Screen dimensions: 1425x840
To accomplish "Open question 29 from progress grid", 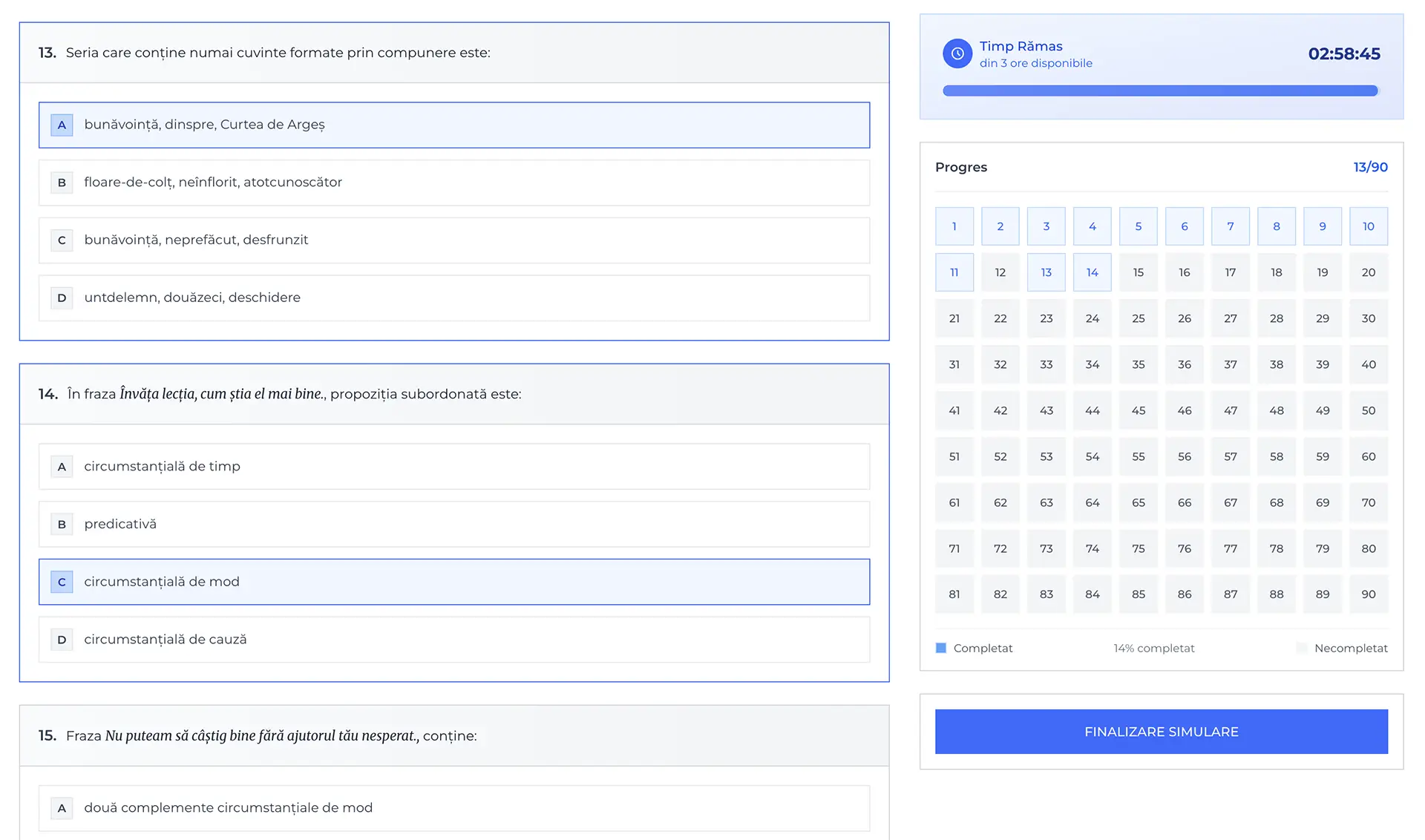I will pyautogui.click(x=1323, y=318).
